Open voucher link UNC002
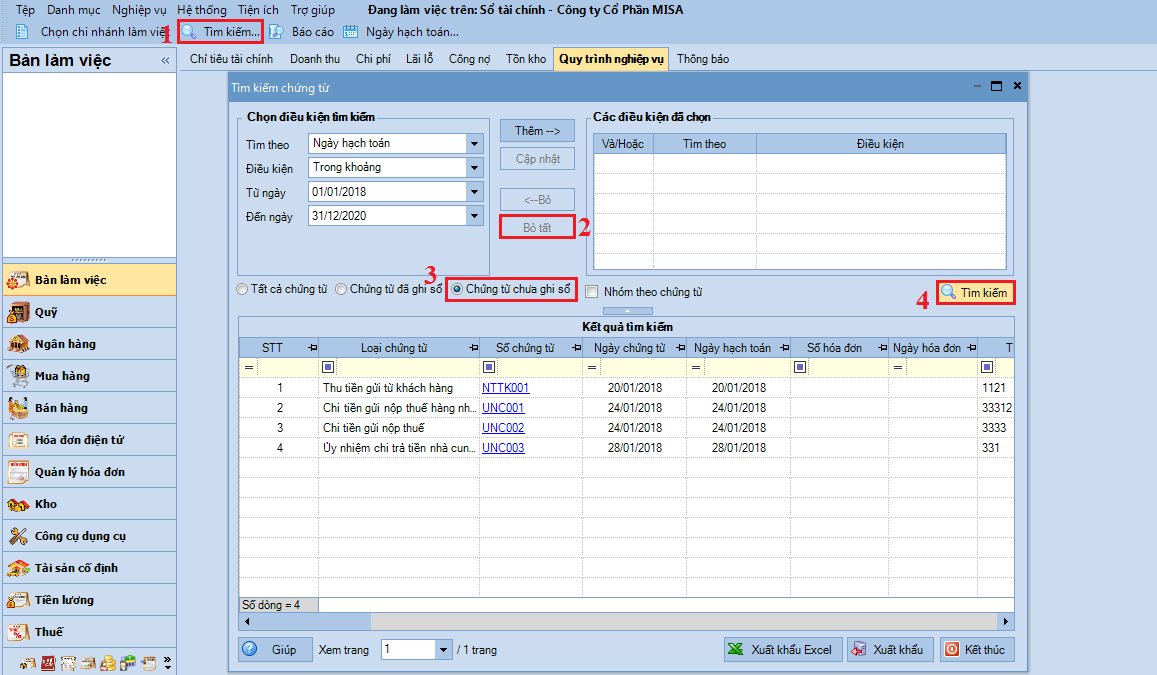This screenshot has height=675, width=1157. click(503, 427)
